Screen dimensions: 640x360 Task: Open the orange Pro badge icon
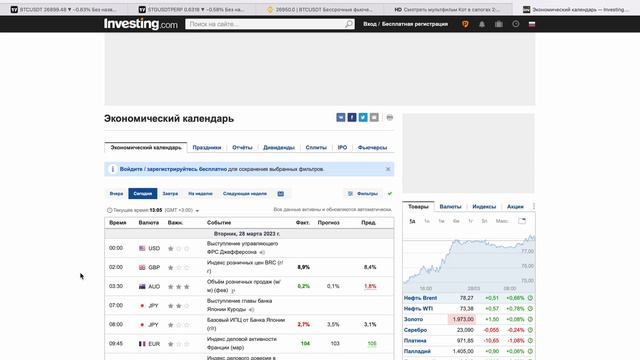coord(465,24)
